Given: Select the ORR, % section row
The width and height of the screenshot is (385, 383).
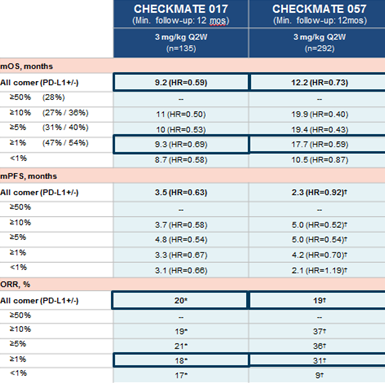Looking at the screenshot, I should point(192,284).
